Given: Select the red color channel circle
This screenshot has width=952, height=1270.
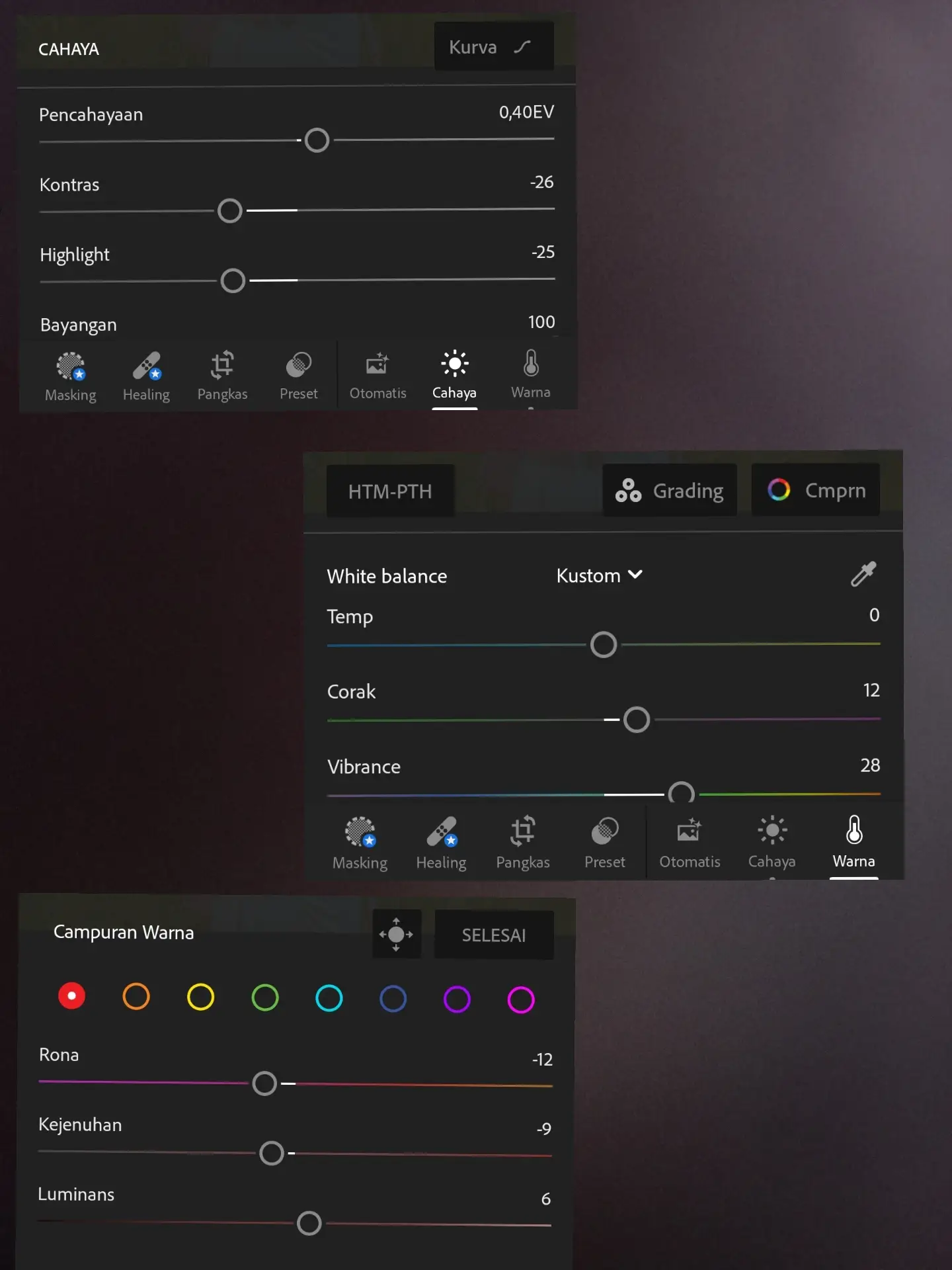Looking at the screenshot, I should click(71, 996).
